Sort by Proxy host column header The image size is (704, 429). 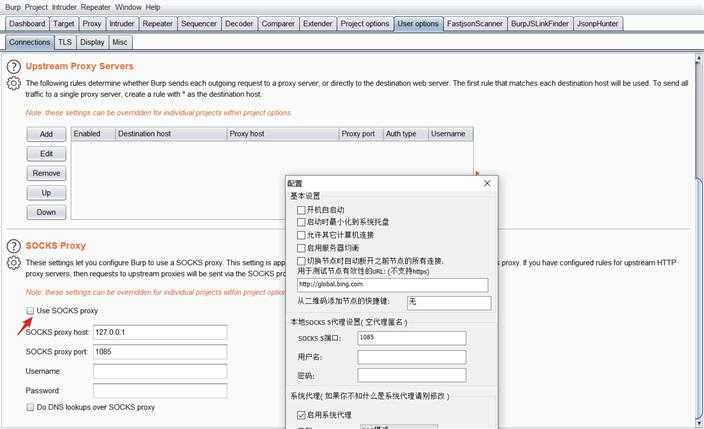click(x=282, y=134)
